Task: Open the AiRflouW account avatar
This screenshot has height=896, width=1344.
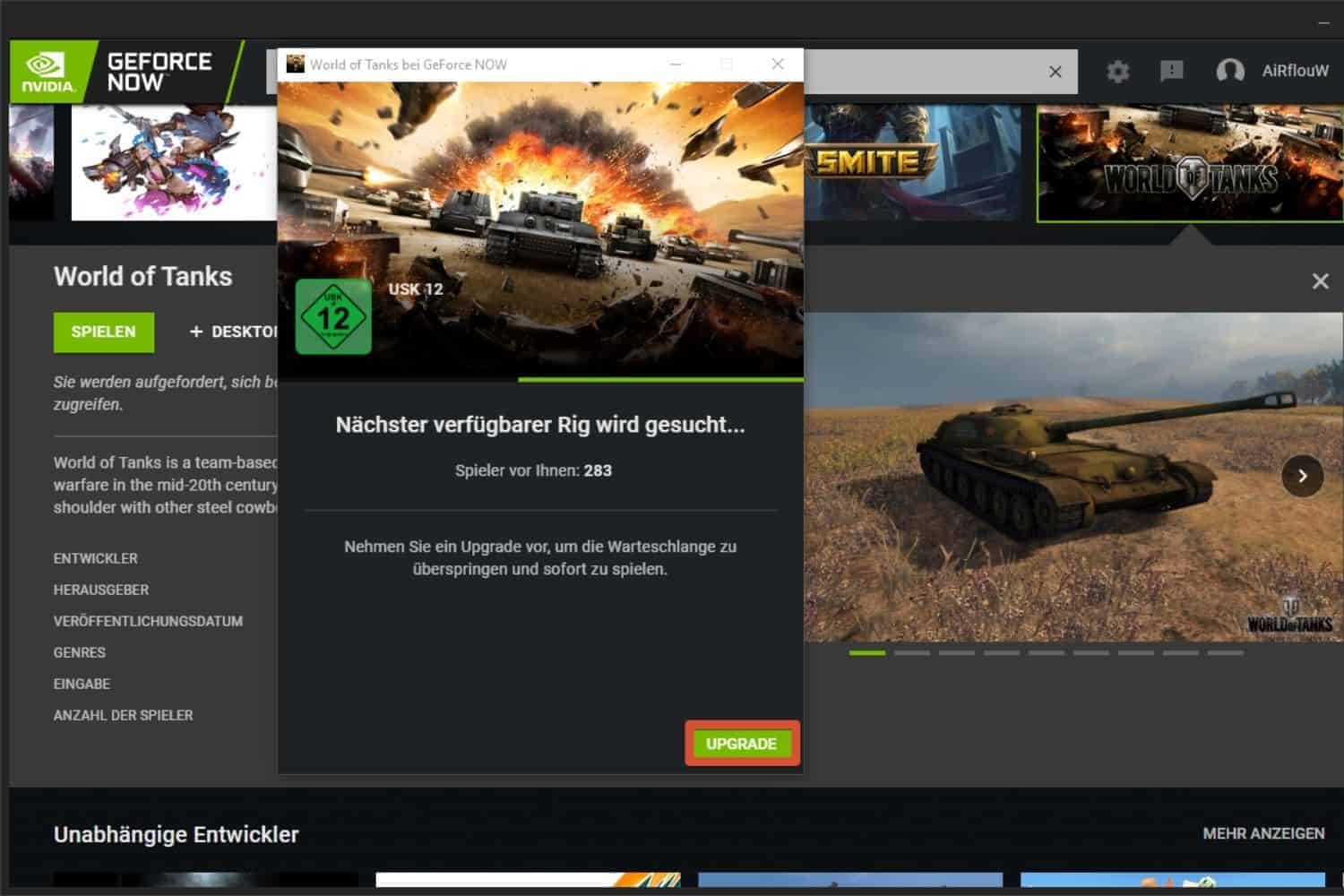Action: (x=1229, y=71)
